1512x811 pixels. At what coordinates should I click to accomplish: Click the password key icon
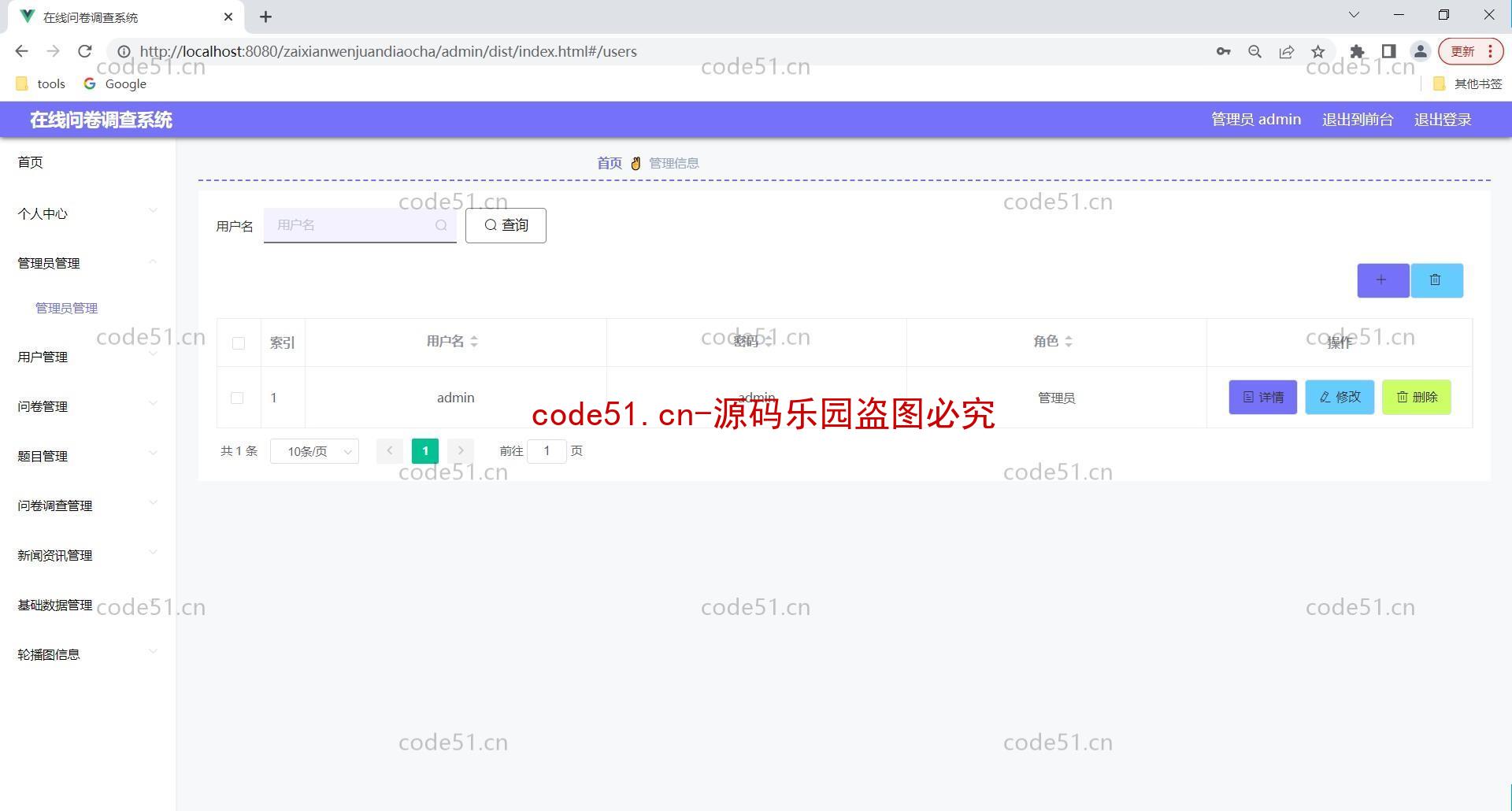pos(1223,52)
